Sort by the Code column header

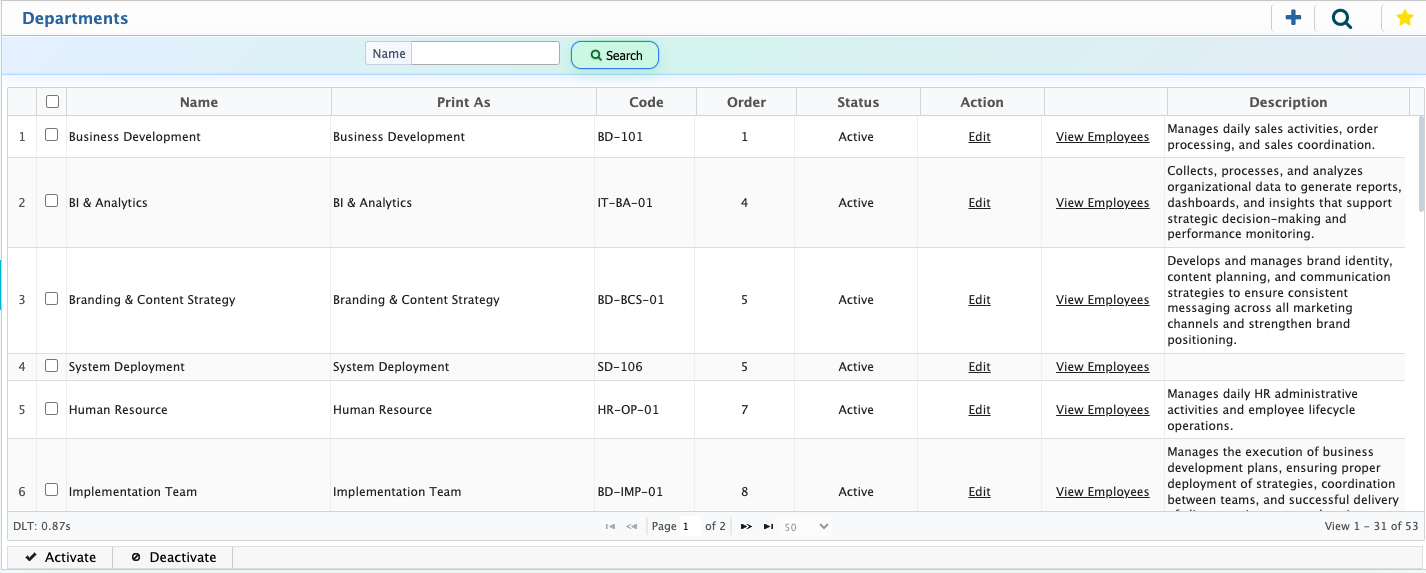[646, 102]
